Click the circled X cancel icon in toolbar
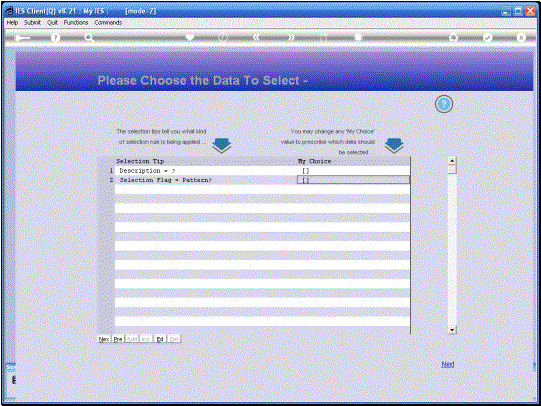The height and width of the screenshot is (406, 541). (521, 37)
